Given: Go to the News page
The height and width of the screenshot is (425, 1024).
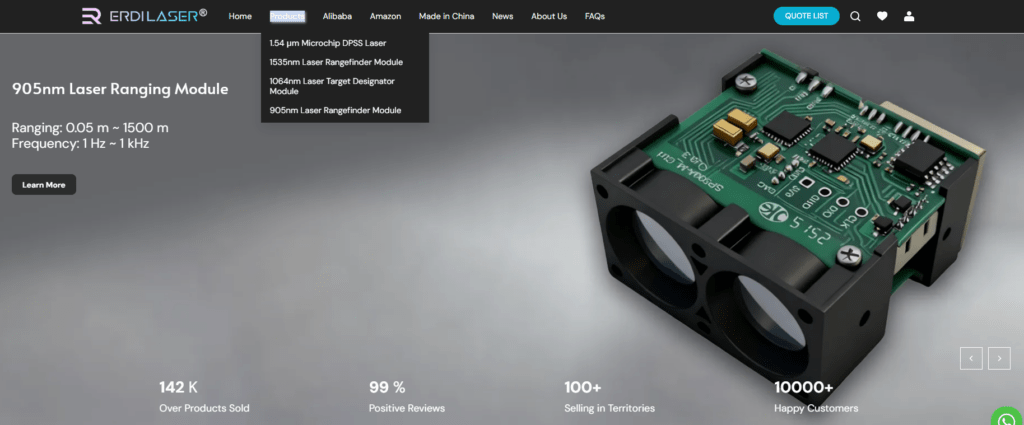Looking at the screenshot, I should 503,16.
